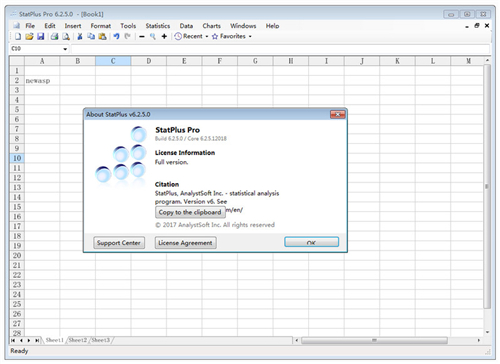Click the New document icon
The image size is (500, 364).
[x=18, y=36]
